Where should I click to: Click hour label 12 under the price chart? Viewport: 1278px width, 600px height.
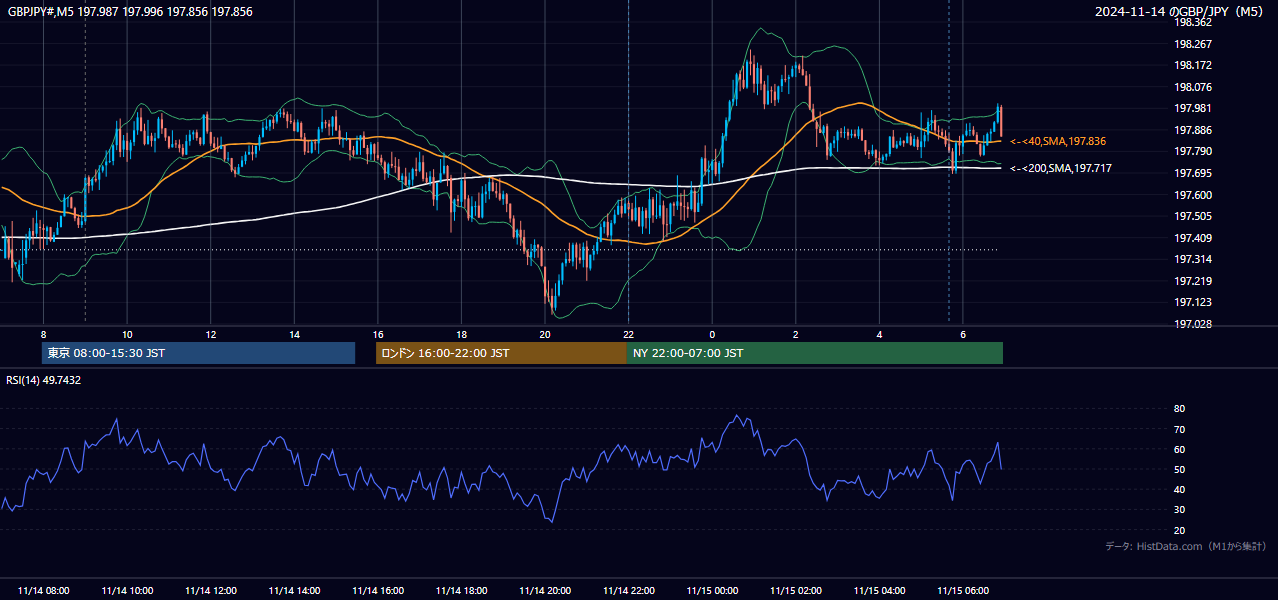(211, 334)
